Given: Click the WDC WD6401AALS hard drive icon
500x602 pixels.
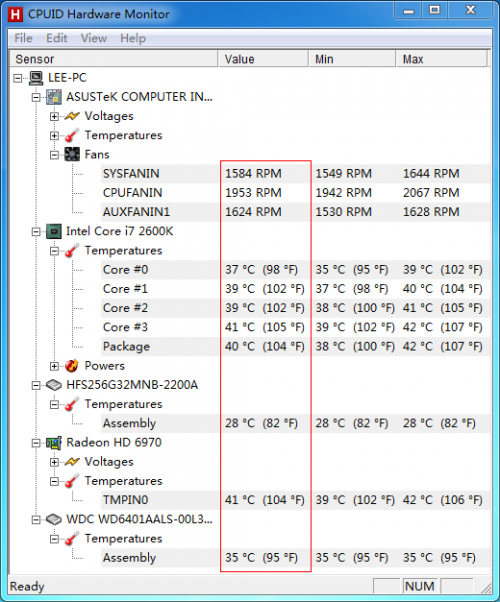Looking at the screenshot, I should pyautogui.click(x=54, y=519).
